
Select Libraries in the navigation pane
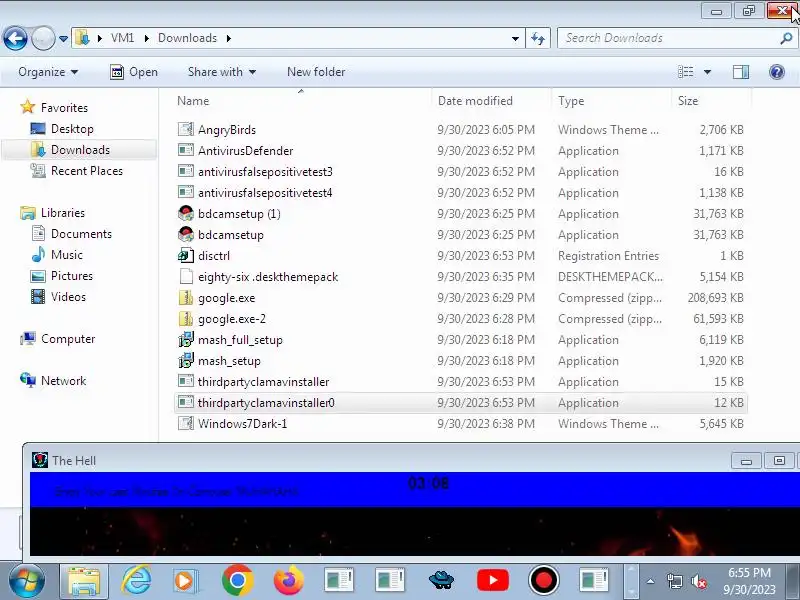pos(63,213)
